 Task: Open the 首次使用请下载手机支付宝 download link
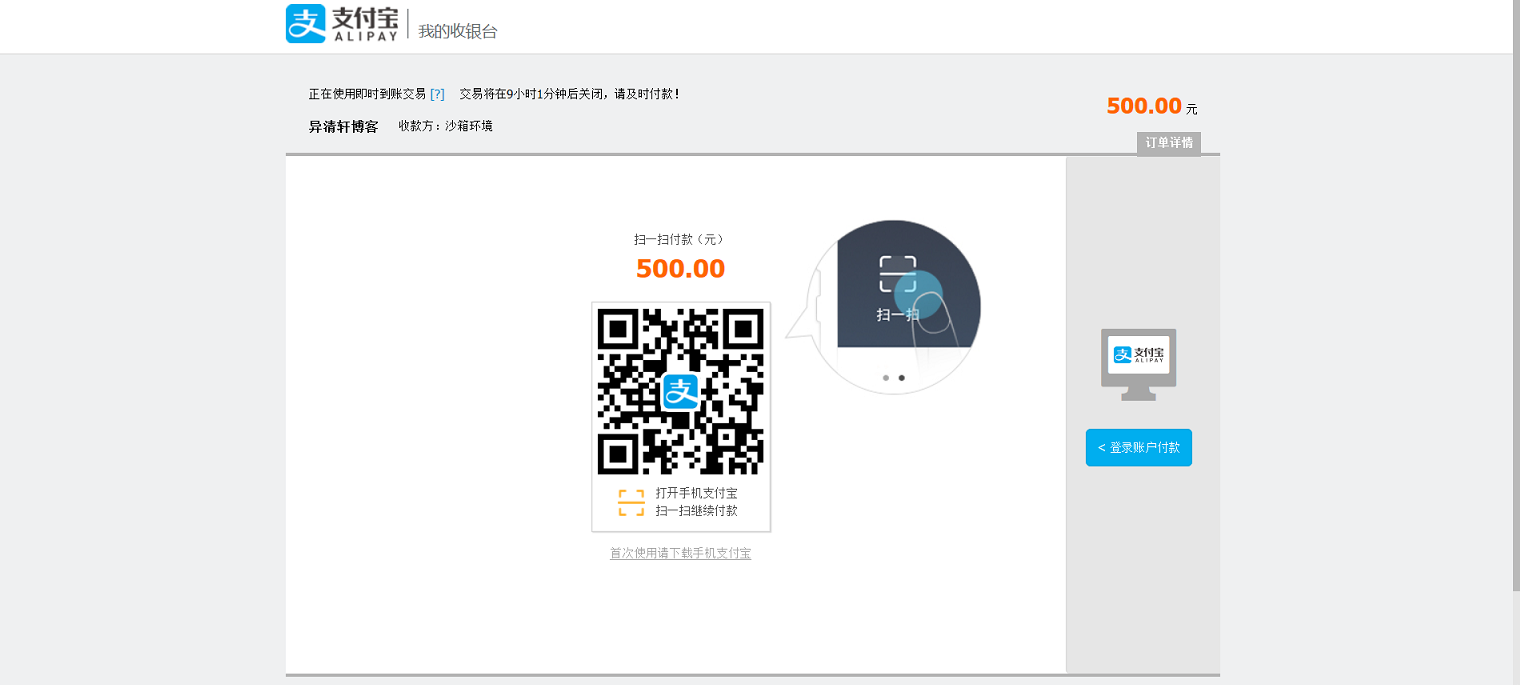680,553
